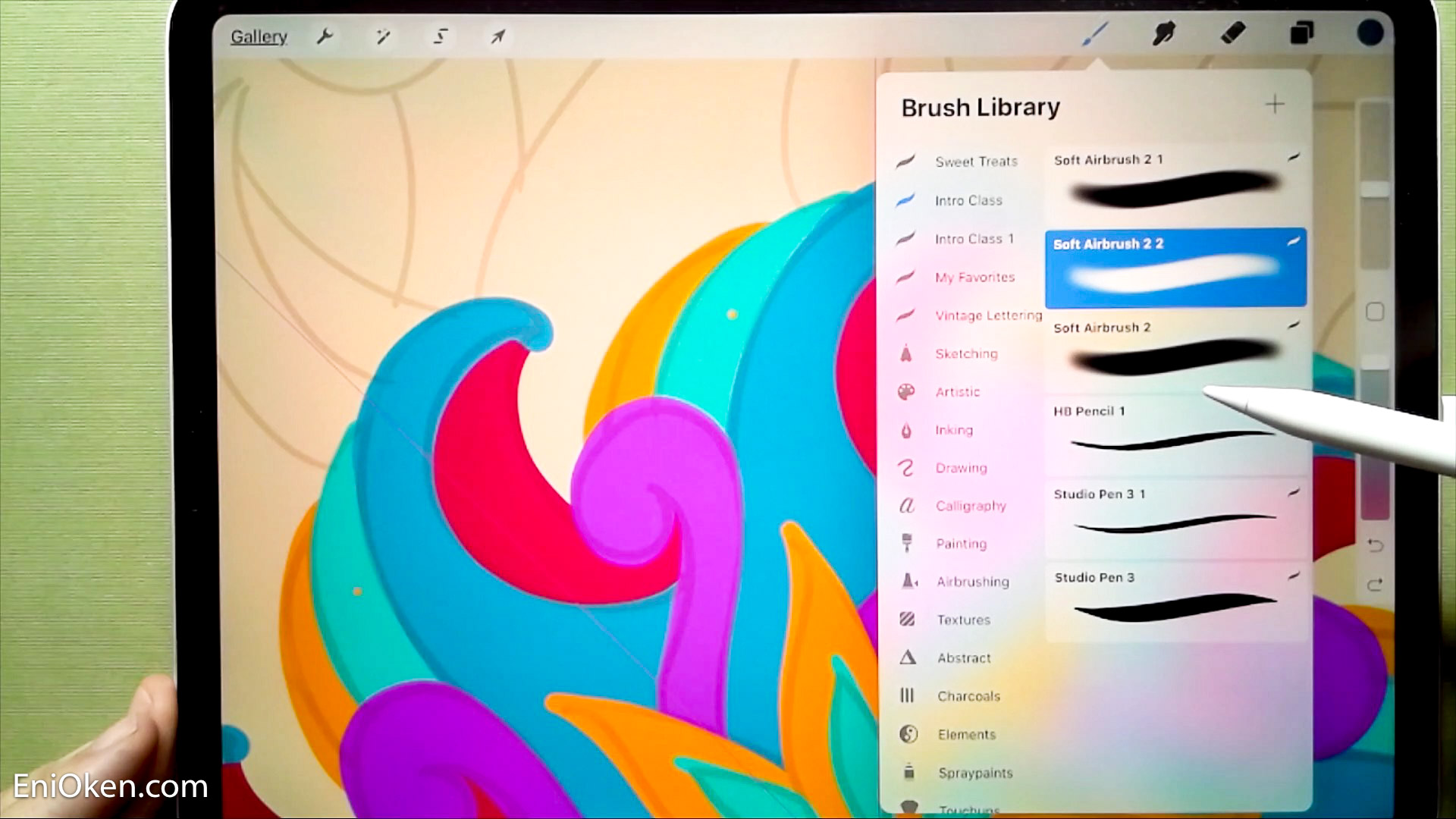
Task: Open the Selection tool
Action: point(441,36)
